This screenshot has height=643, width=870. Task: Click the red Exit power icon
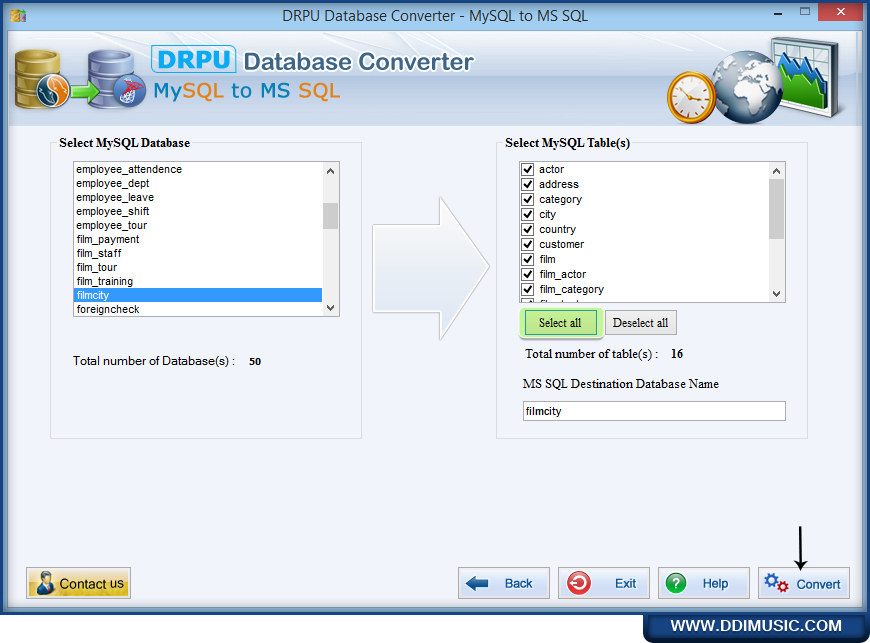[x=579, y=583]
